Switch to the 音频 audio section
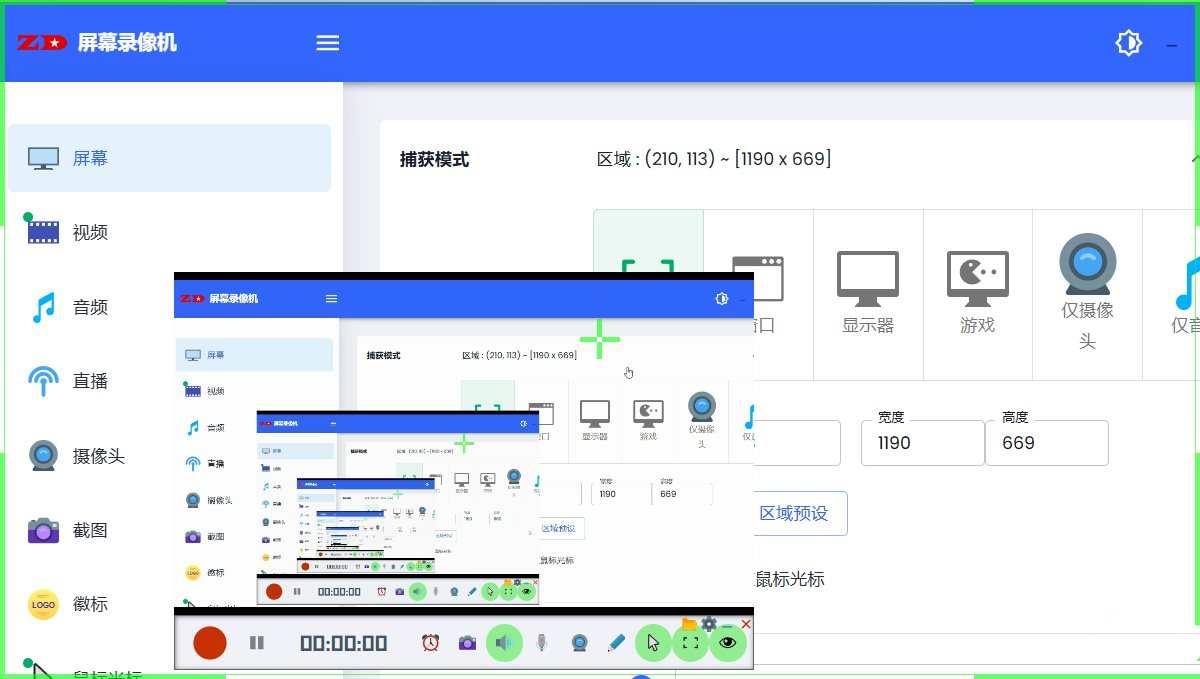The image size is (1200, 679). [90, 307]
